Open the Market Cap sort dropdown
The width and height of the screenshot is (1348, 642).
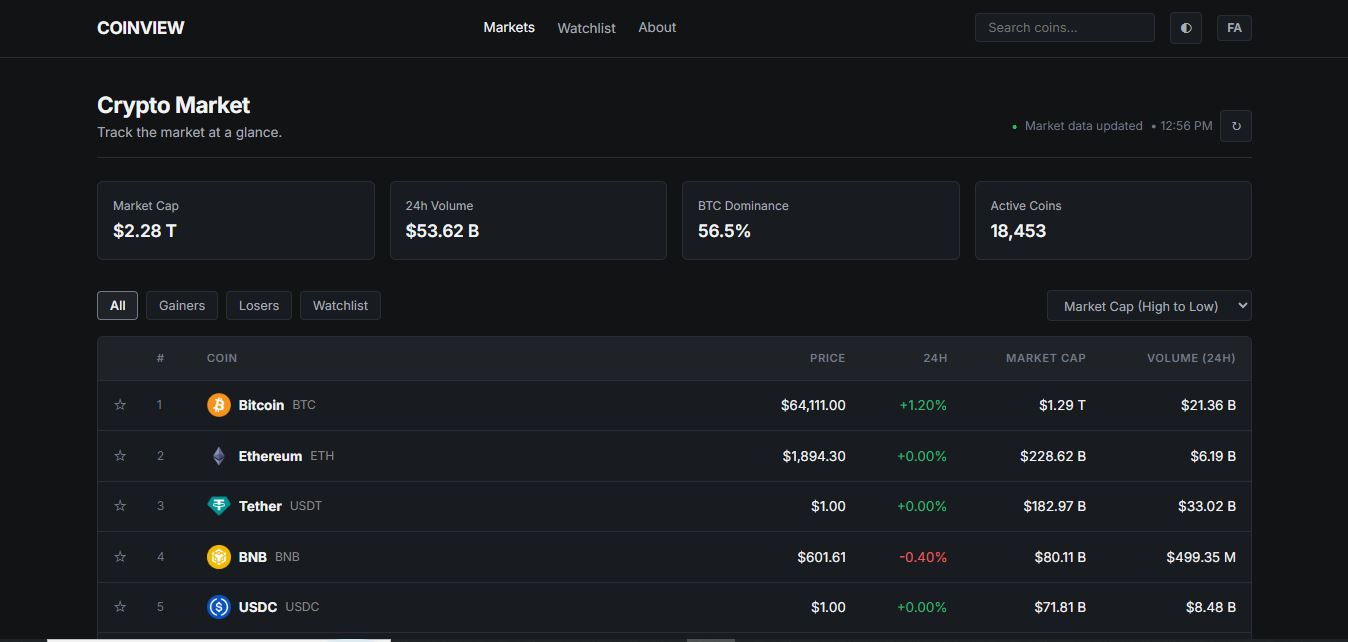point(1149,306)
